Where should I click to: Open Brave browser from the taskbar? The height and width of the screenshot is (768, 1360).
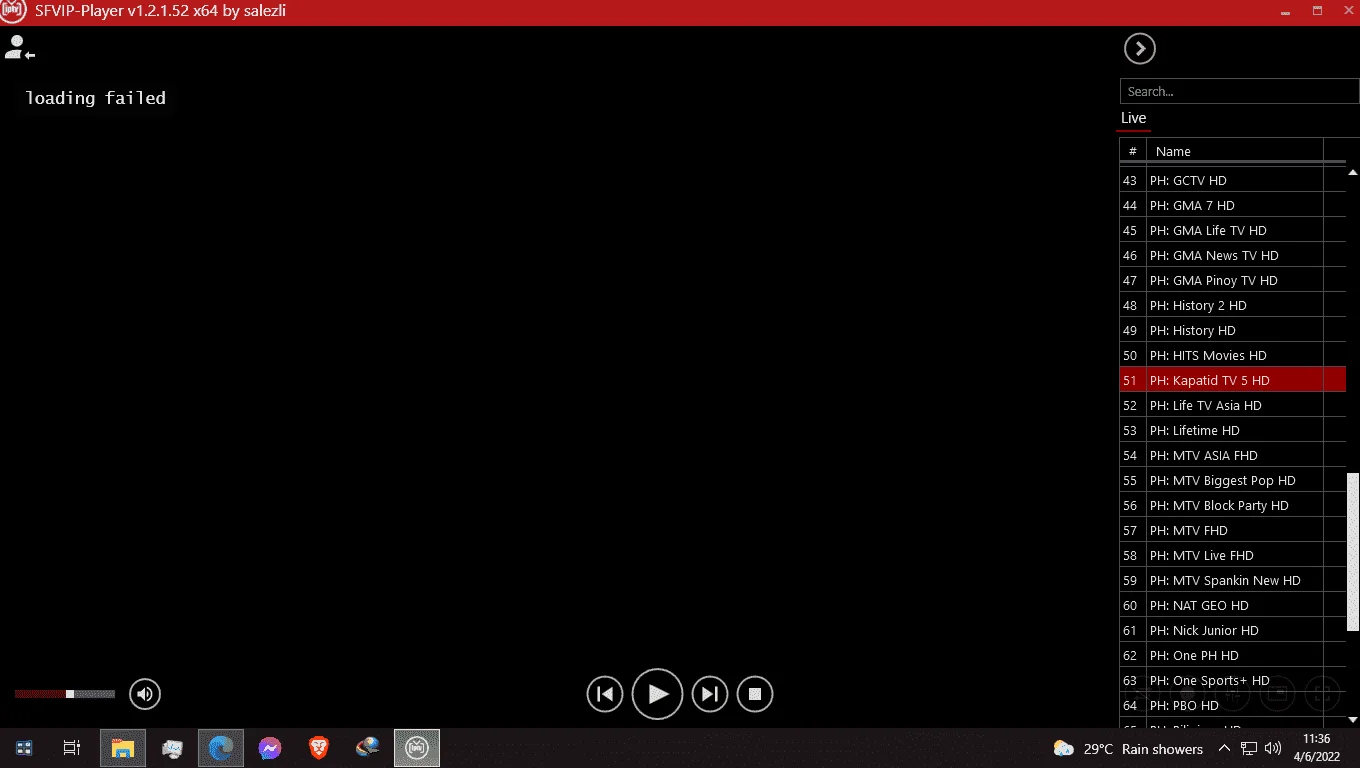(318, 748)
